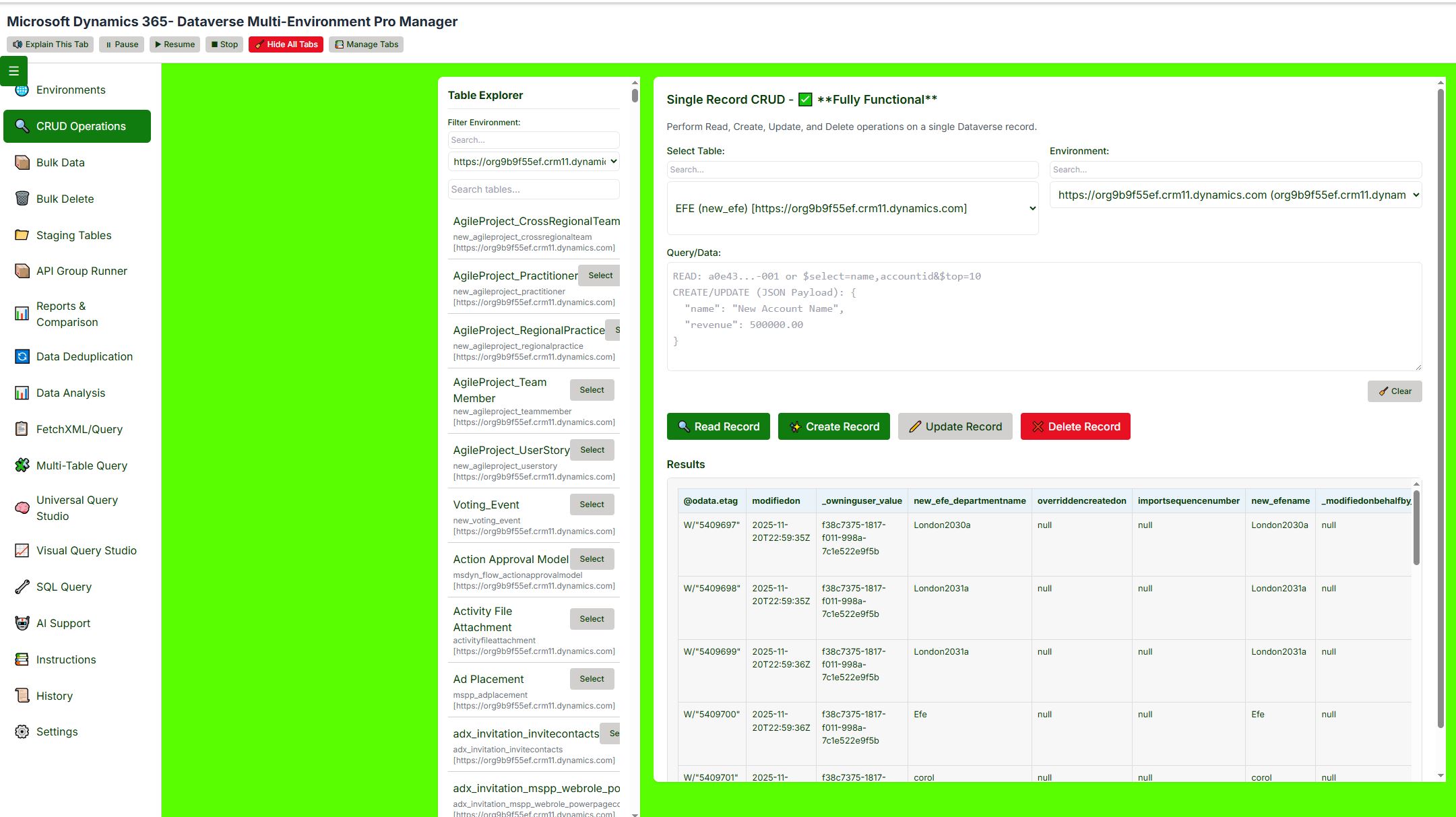Click the Explain This Tab speaker icon
Image resolution: width=1456 pixels, height=817 pixels.
pyautogui.click(x=17, y=44)
